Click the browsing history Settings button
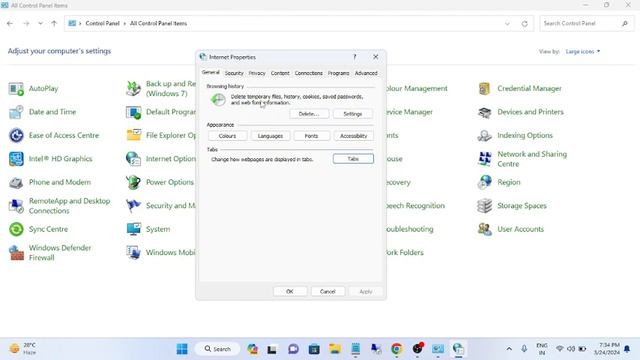Screen dimensions: 640x360 [x=353, y=114]
